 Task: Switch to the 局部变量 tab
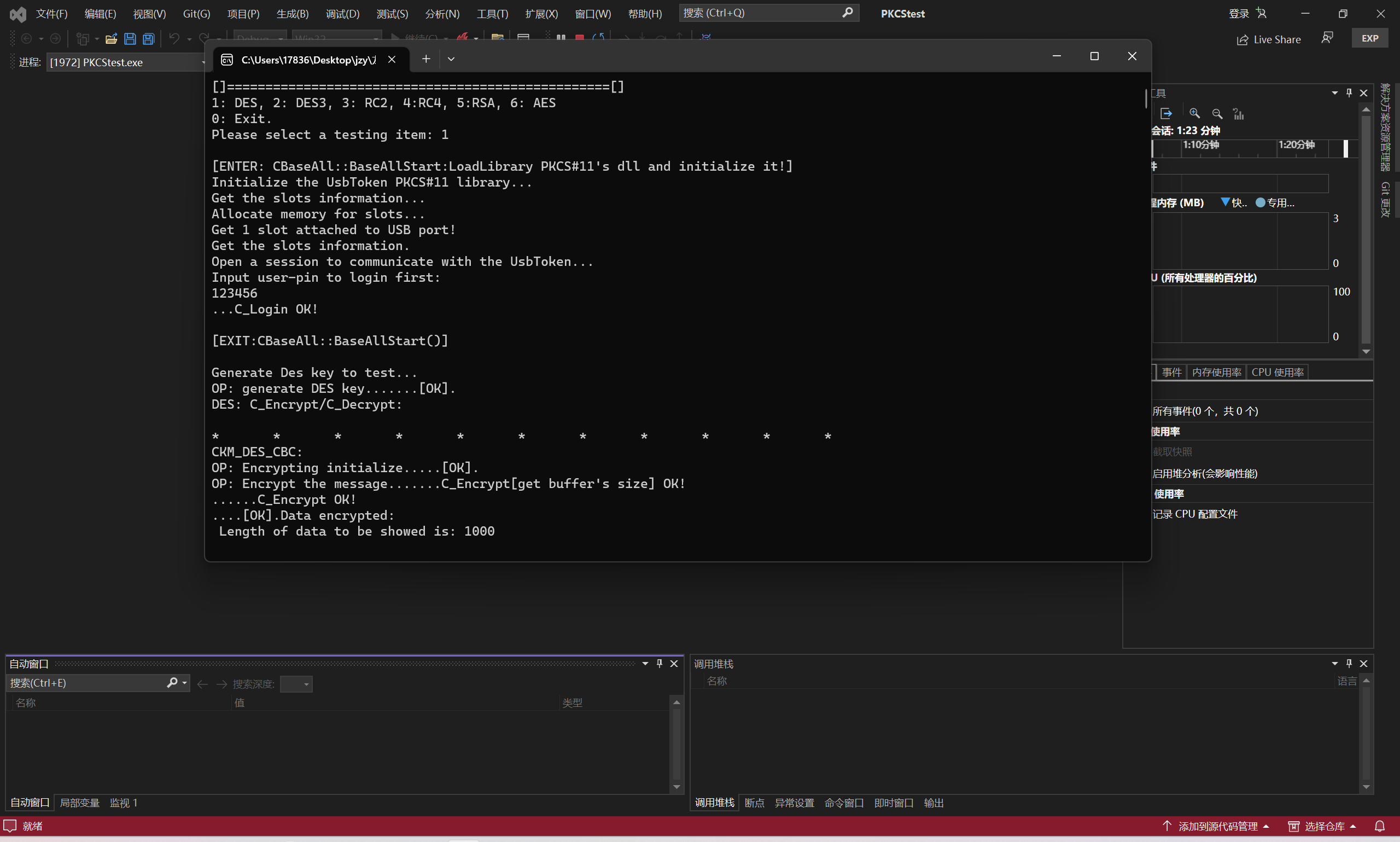(79, 803)
